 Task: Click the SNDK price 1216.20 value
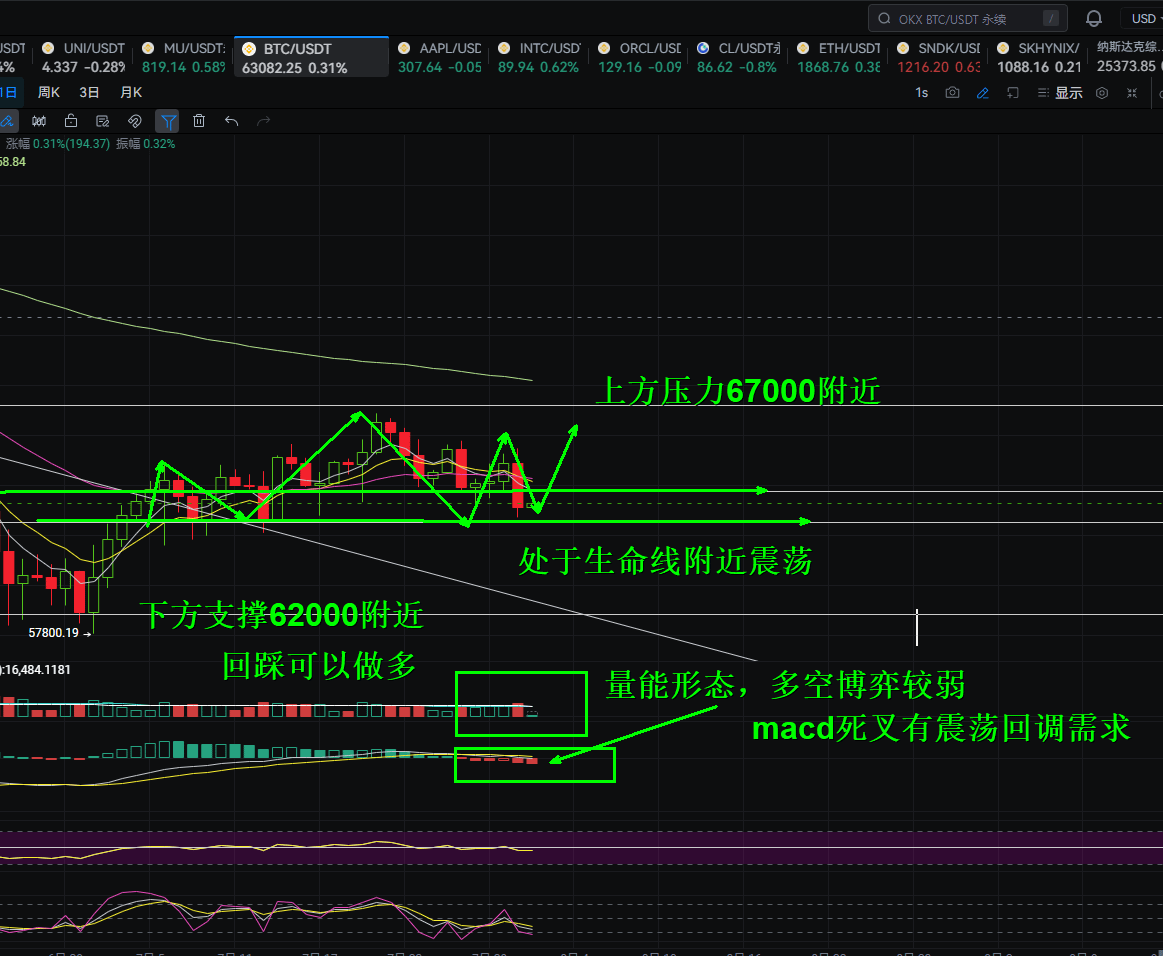tap(923, 67)
